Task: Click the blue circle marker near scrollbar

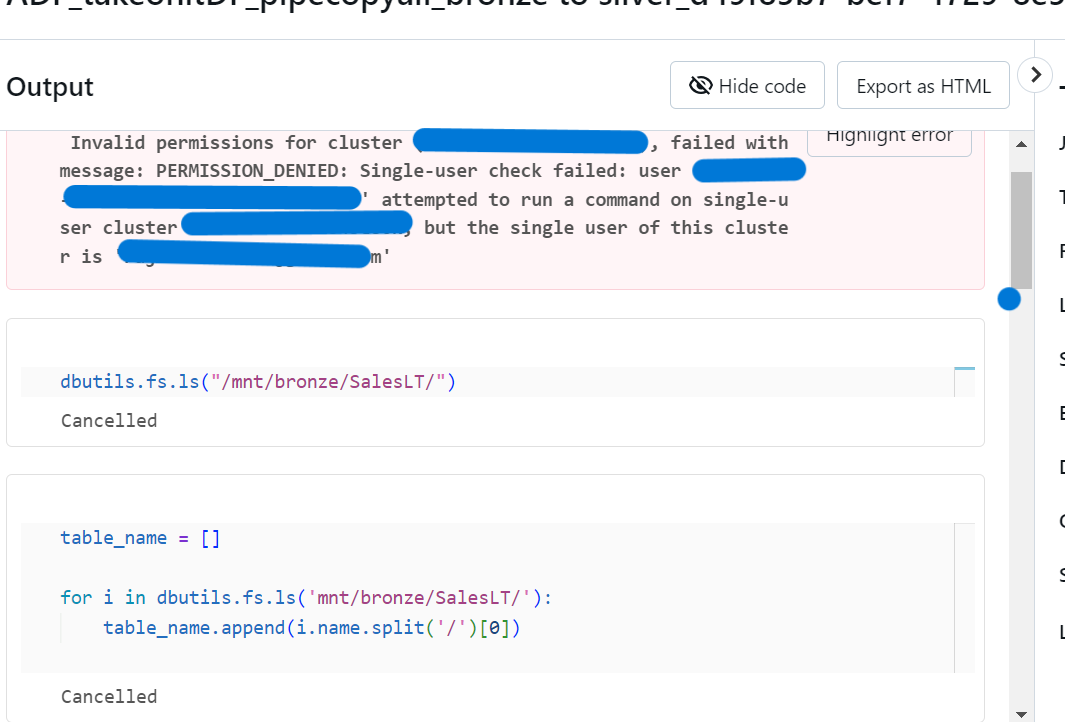Action: coord(1009,299)
